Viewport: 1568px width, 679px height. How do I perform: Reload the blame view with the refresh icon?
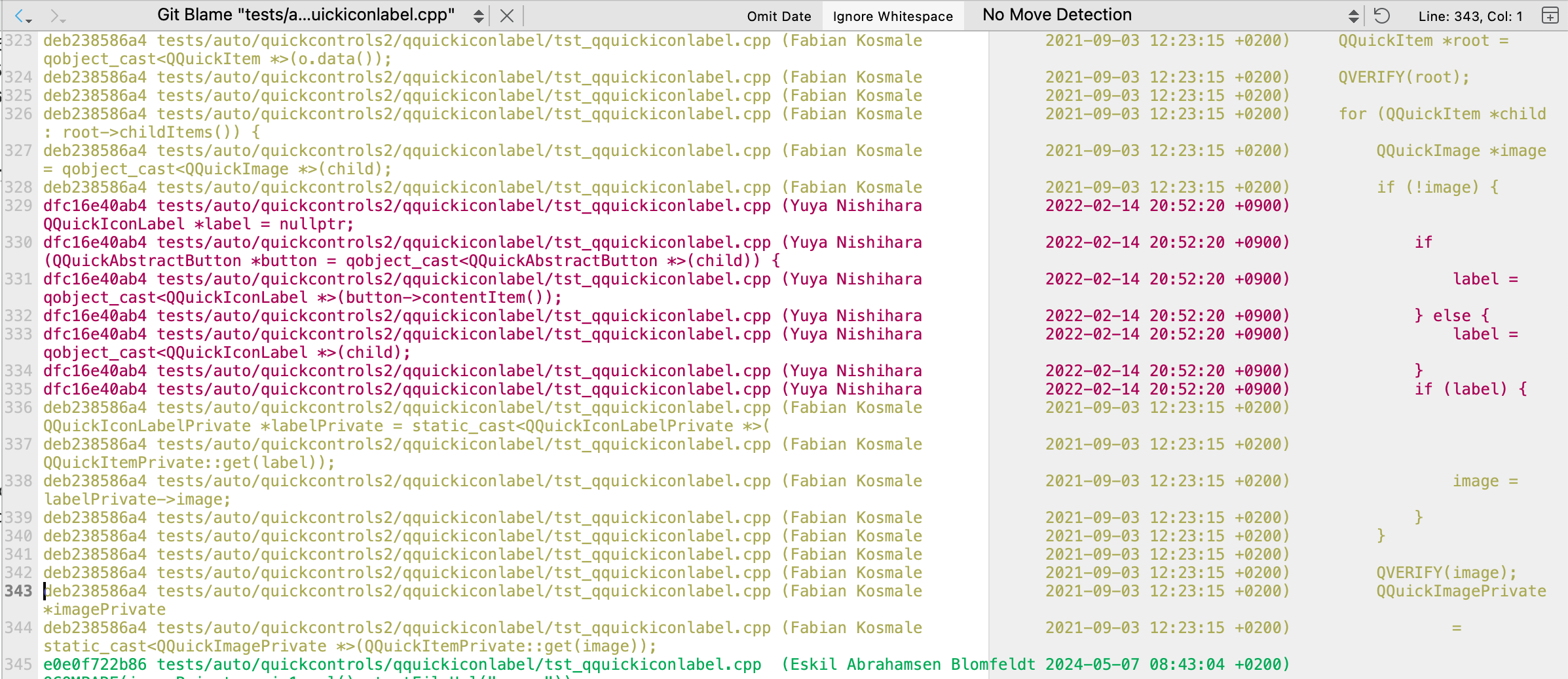pyautogui.click(x=1382, y=16)
